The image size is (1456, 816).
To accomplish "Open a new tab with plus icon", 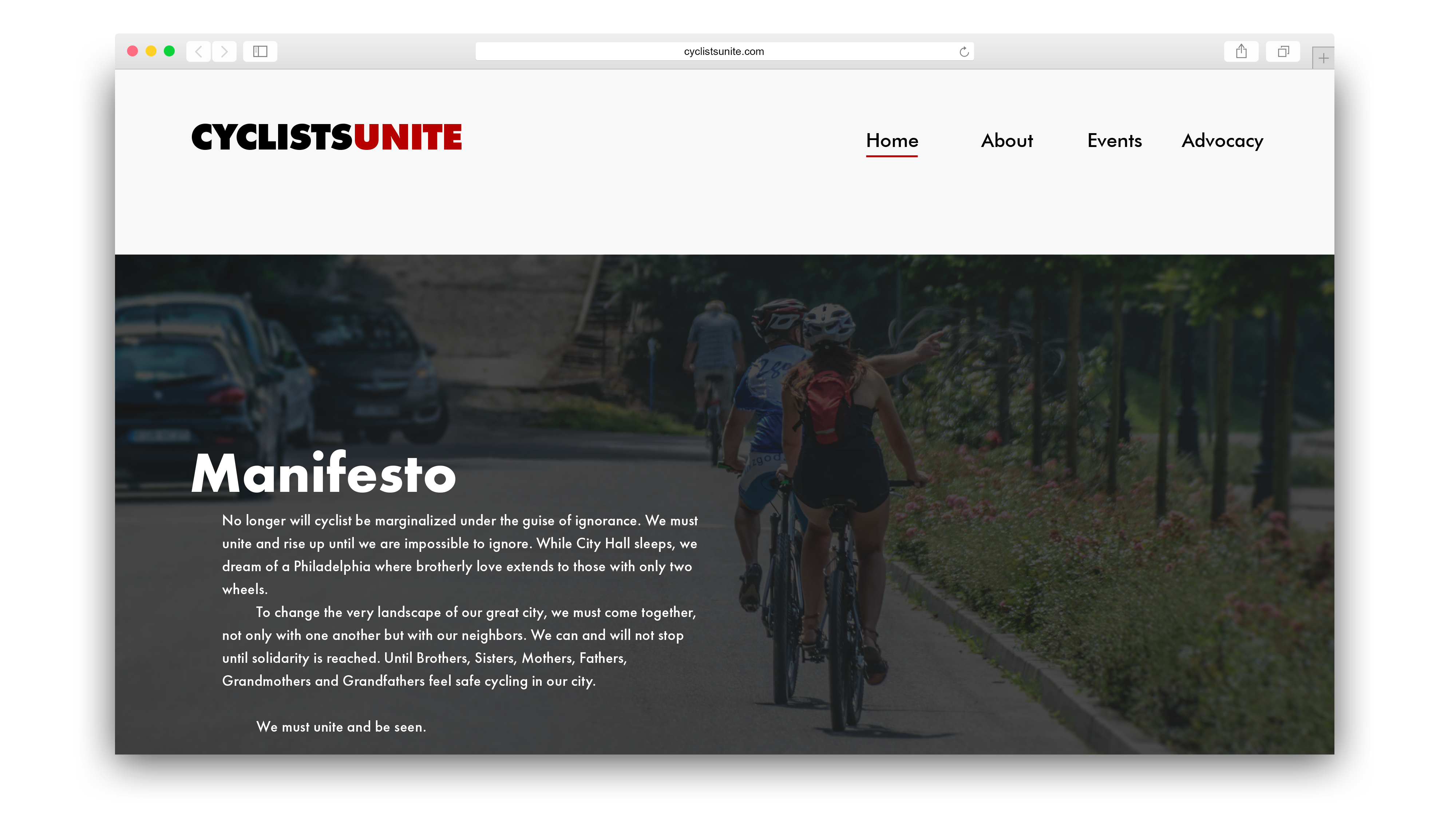I will [x=1323, y=58].
